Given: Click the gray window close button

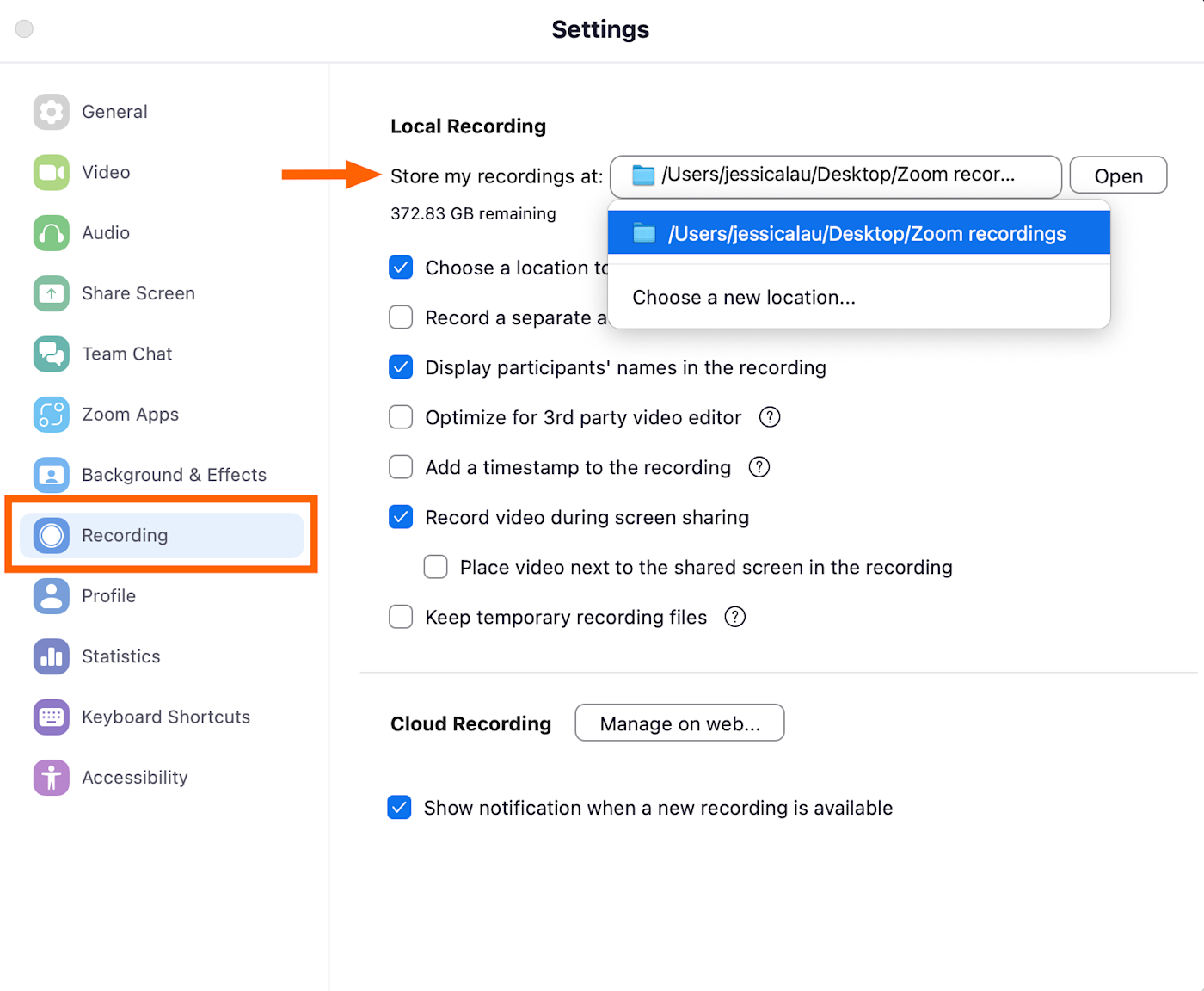Looking at the screenshot, I should (25, 28).
